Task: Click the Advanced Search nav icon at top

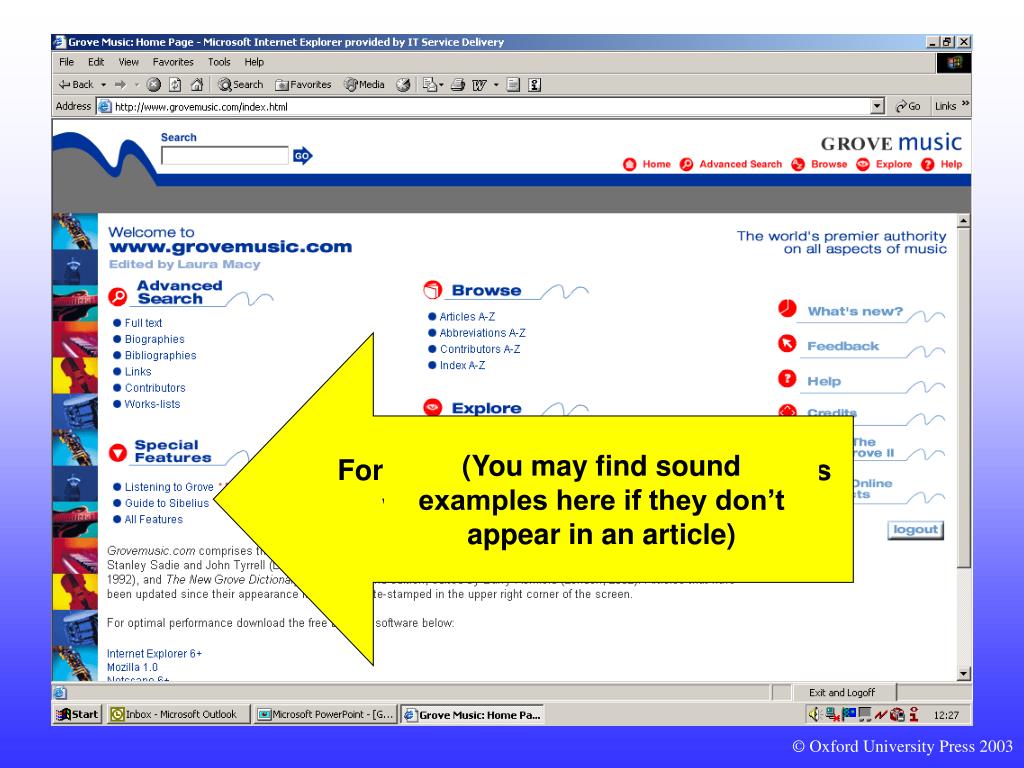Action: [x=686, y=165]
